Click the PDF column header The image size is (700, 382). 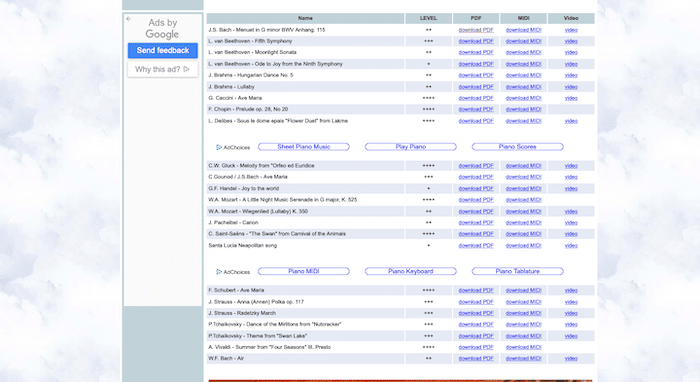click(x=476, y=18)
